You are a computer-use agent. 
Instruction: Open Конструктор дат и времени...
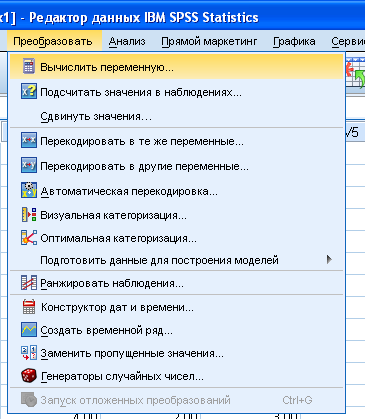(176, 307)
